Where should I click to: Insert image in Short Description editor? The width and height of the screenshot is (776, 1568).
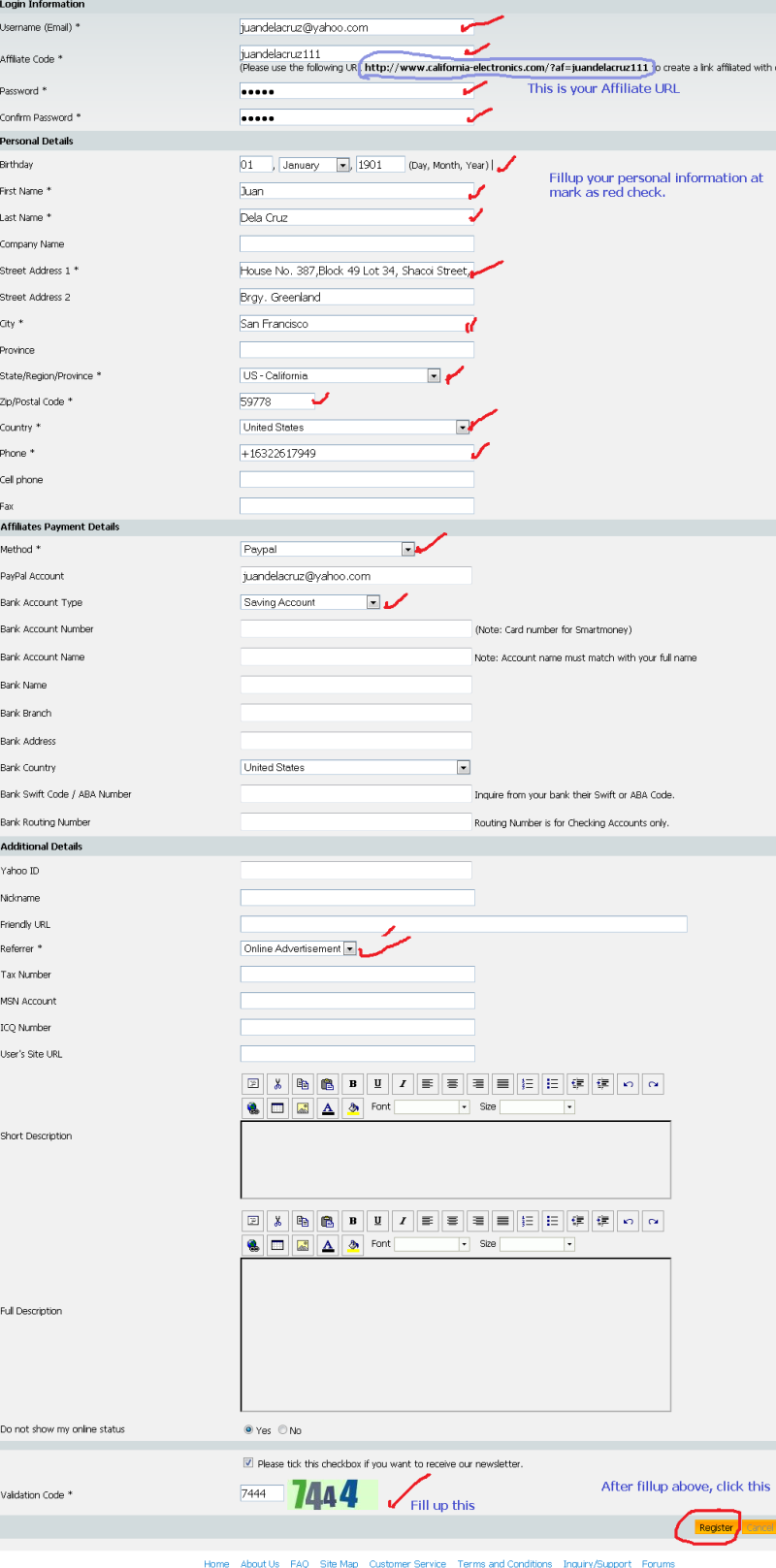pos(303,1107)
